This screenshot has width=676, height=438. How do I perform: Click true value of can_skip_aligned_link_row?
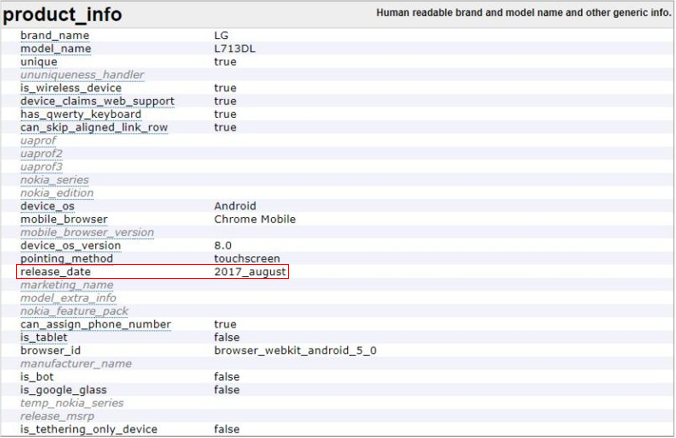(x=225, y=128)
